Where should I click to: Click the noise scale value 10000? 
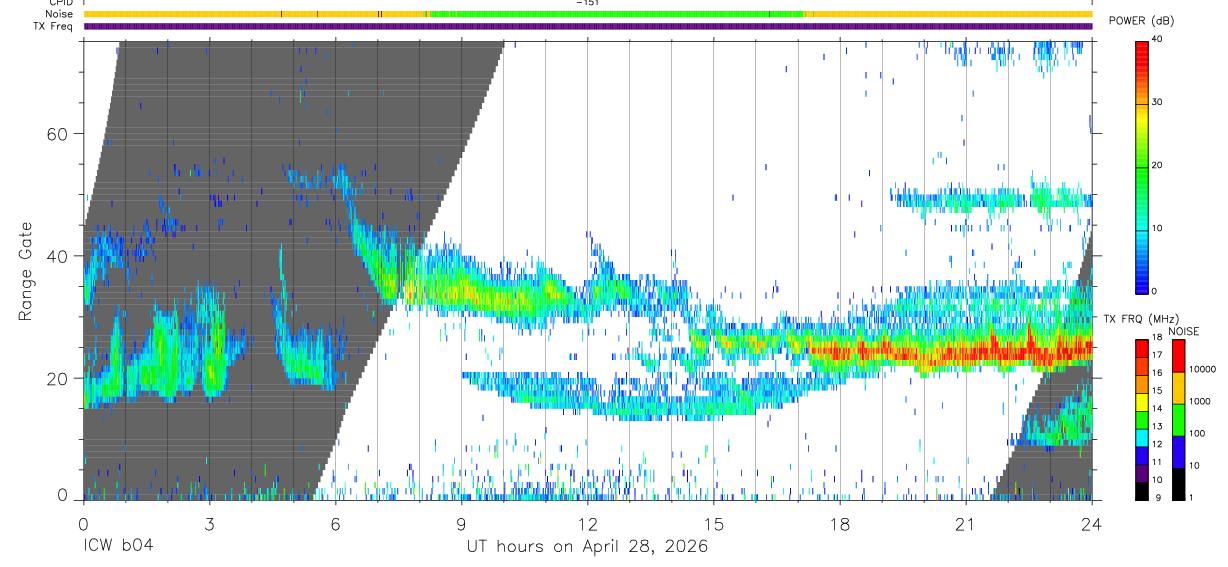point(1201,369)
